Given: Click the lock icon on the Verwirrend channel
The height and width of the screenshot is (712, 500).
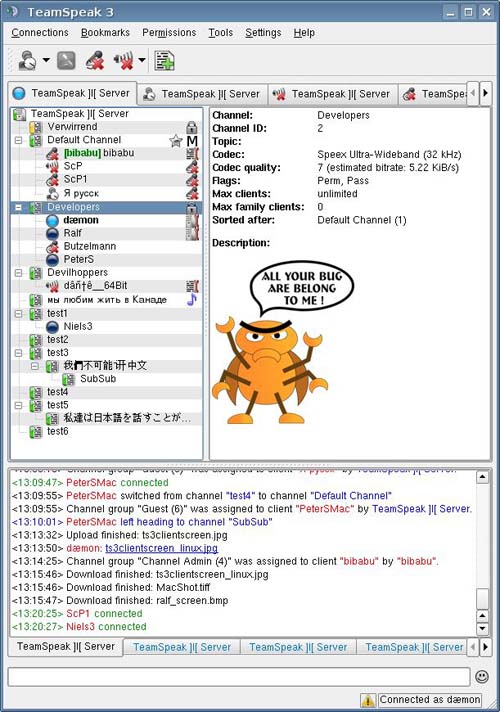Looking at the screenshot, I should 192,127.
